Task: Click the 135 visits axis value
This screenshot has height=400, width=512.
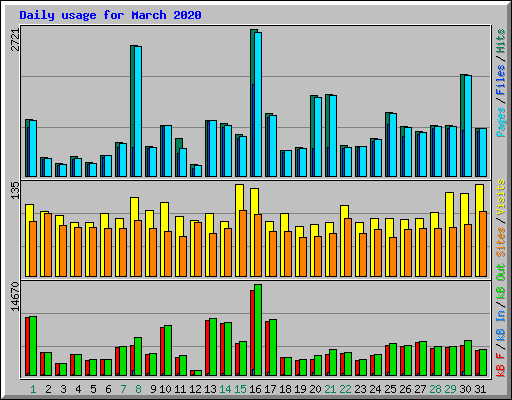Action: click(x=15, y=190)
